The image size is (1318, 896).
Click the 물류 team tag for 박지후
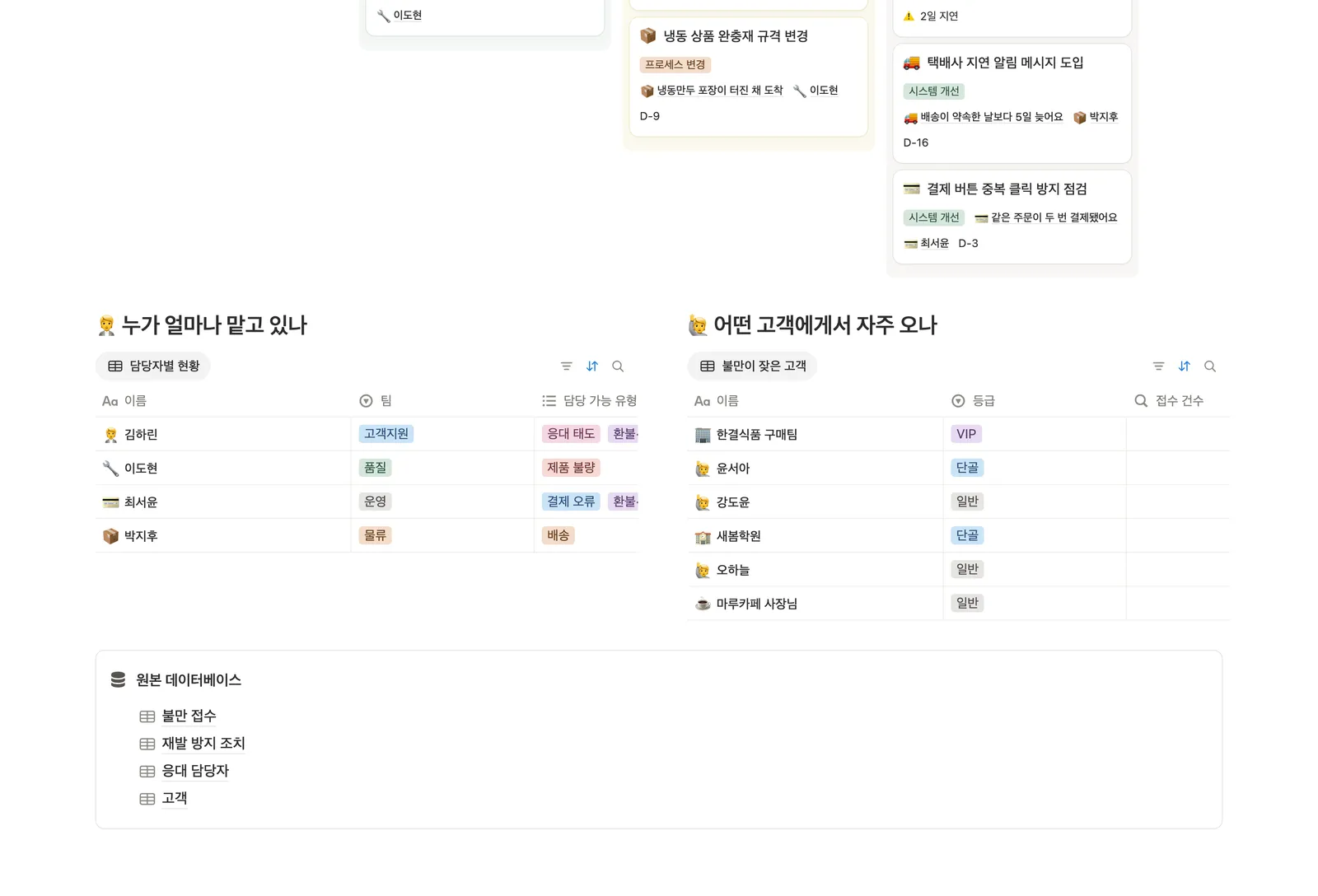coord(376,535)
